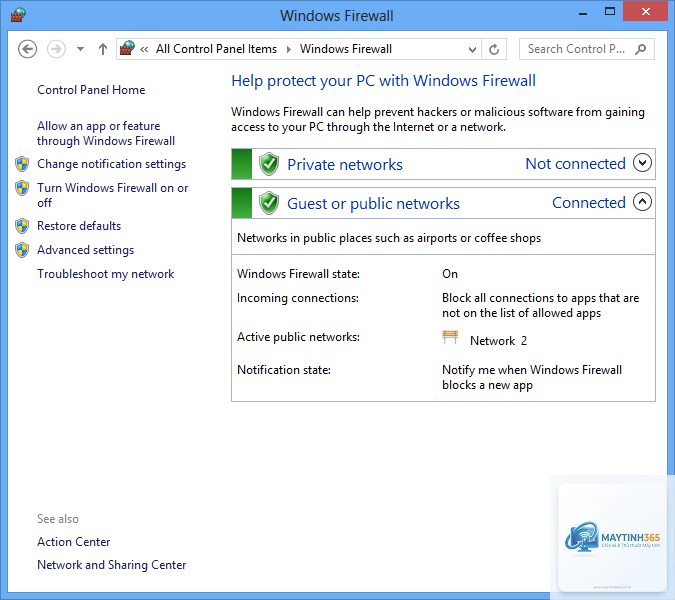Open Change notification settings
675x600 pixels.
111,164
